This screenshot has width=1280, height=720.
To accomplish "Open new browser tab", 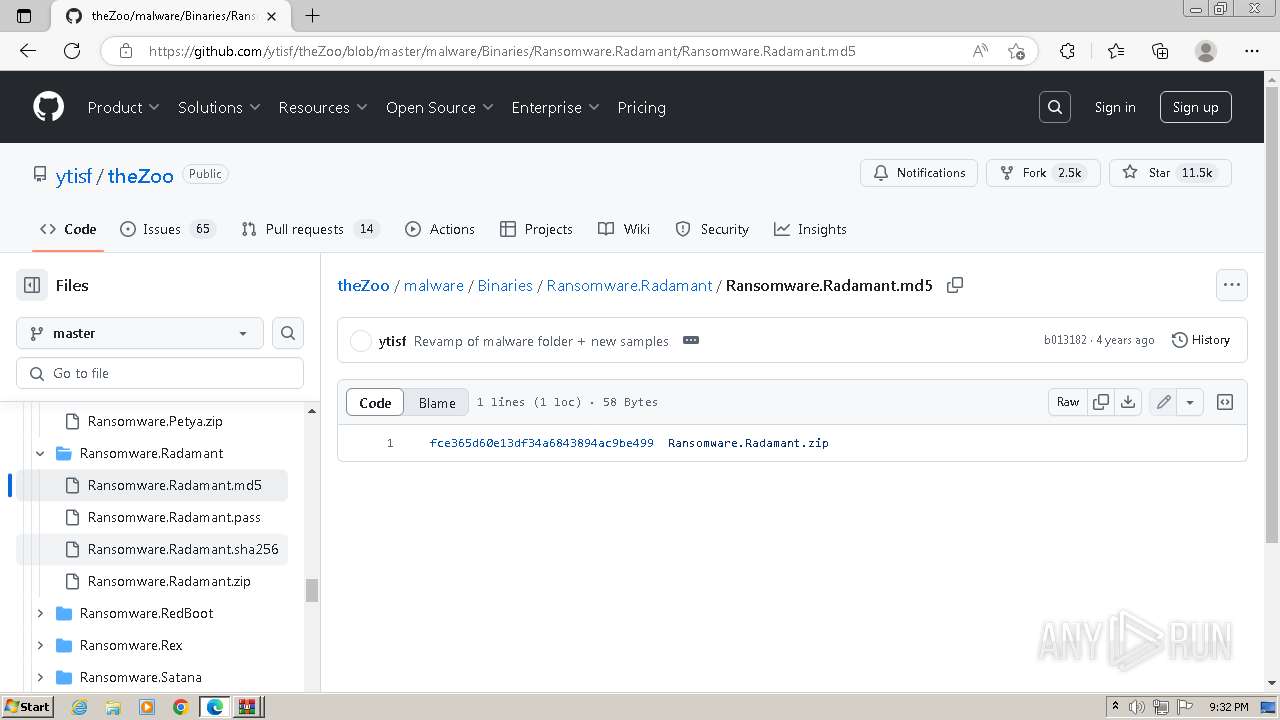I will tap(312, 15).
